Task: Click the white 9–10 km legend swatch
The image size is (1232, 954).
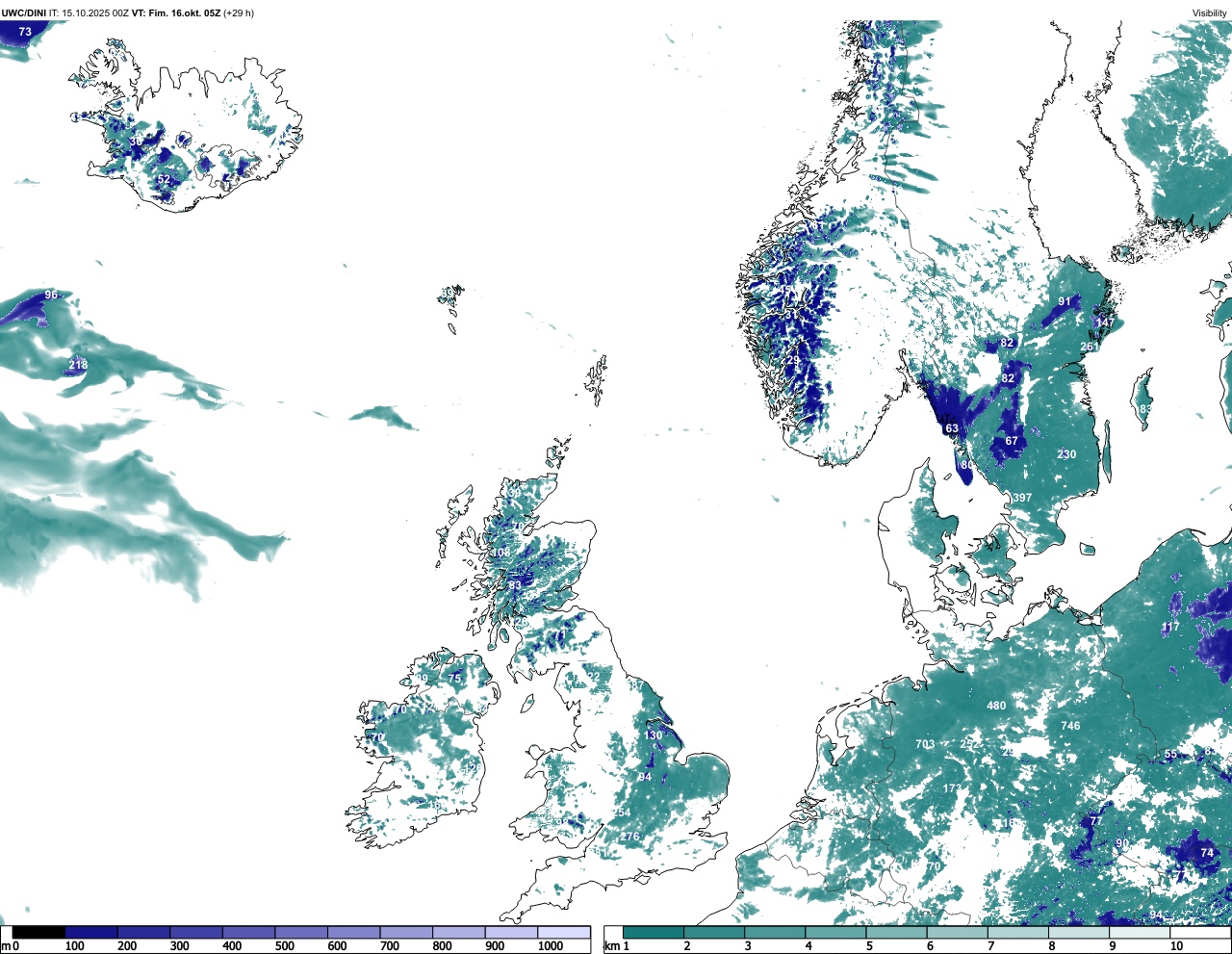Action: coord(1140,932)
